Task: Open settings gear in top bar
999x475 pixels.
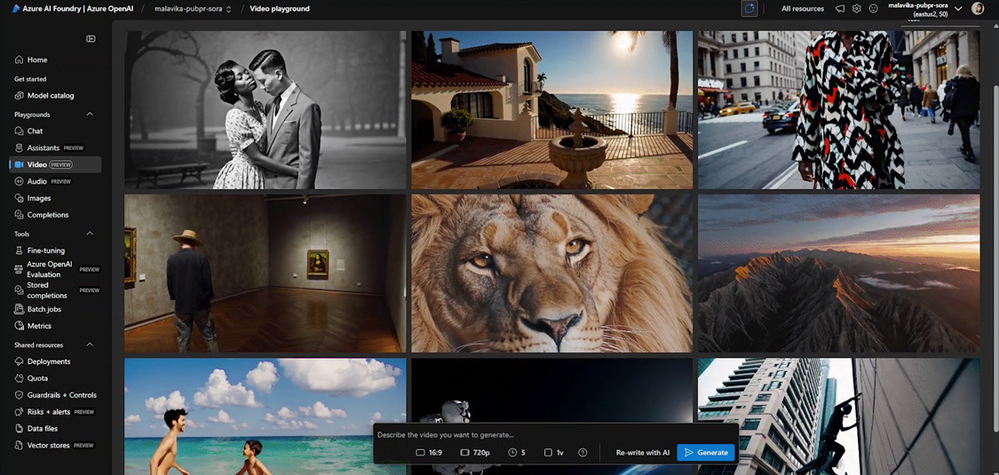Action: coord(856,9)
